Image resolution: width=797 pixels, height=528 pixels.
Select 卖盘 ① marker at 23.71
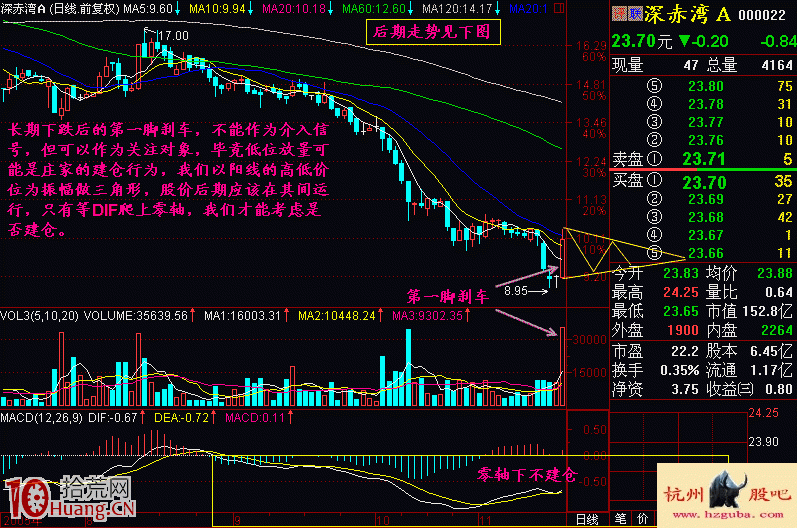[x=654, y=159]
